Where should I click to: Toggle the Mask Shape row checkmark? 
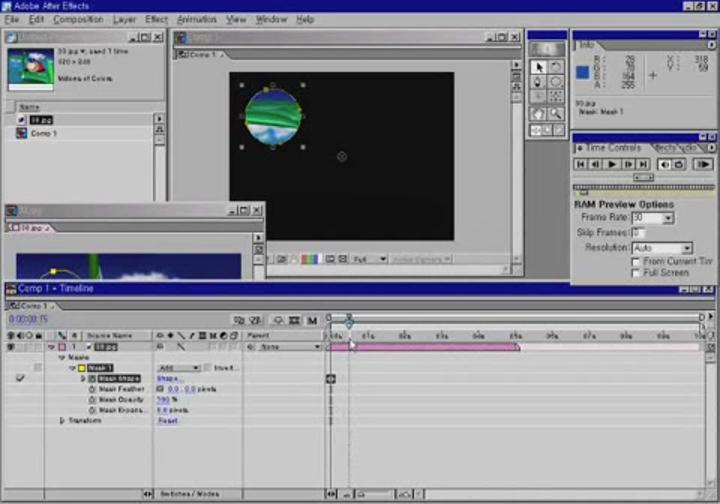pyautogui.click(x=20, y=378)
